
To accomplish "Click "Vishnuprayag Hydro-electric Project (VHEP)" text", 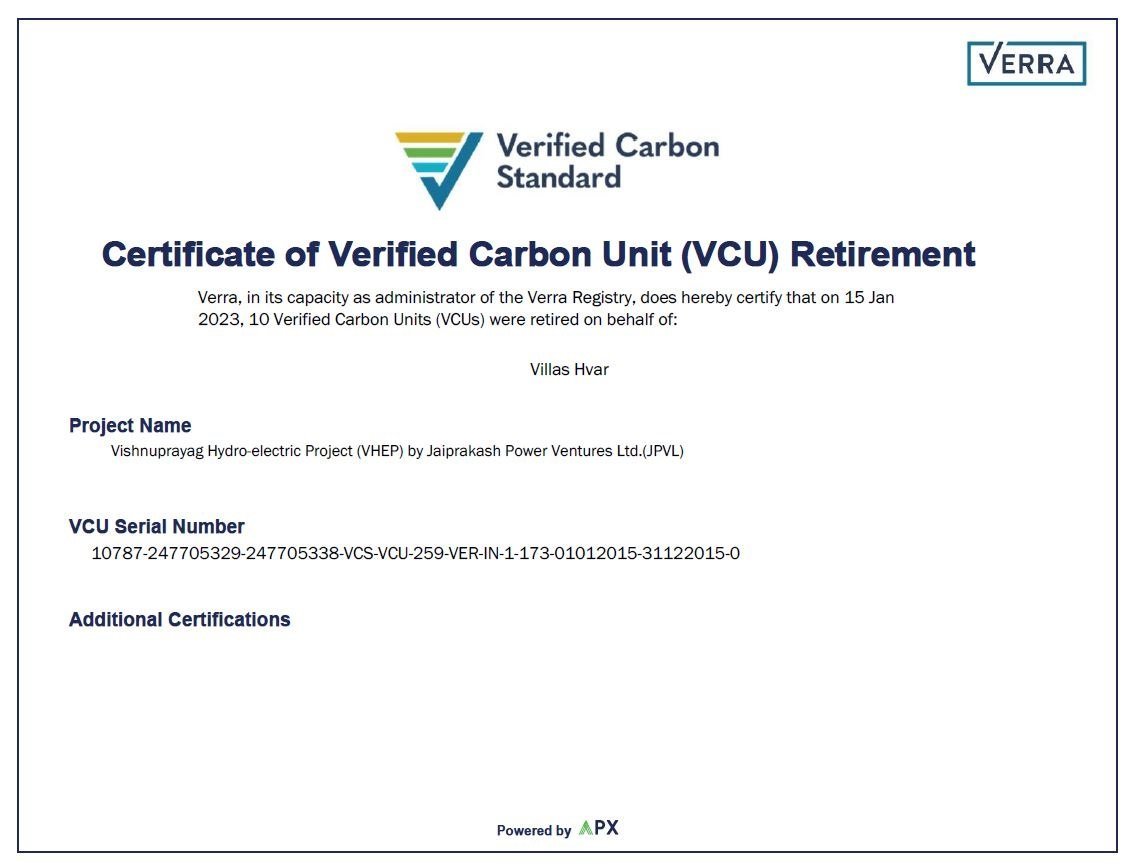I will (257, 451).
